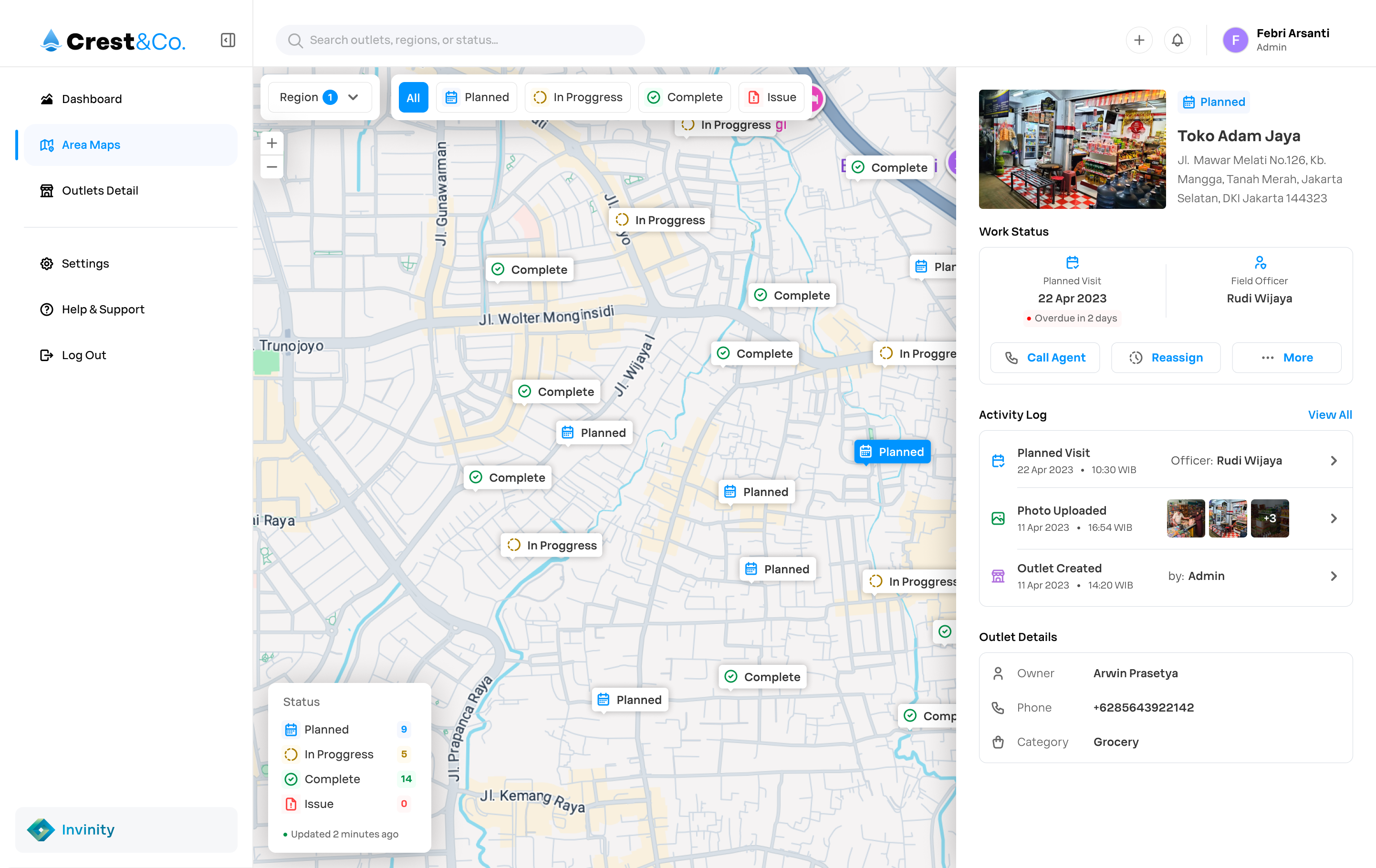Screen dimensions: 1376x868
Task: Focus the search outlets input field
Action: click(x=460, y=40)
